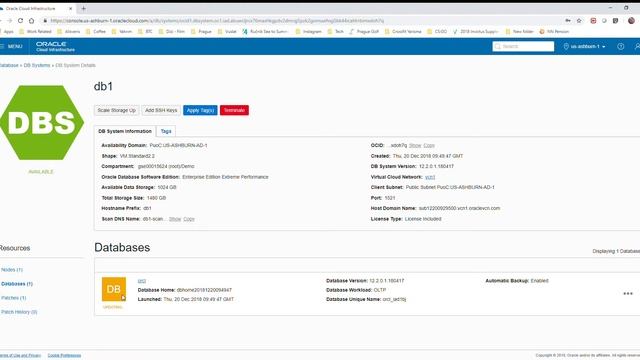Open the vcn1 Virtual Cloud Network link
The image size is (640, 360).
430,177
